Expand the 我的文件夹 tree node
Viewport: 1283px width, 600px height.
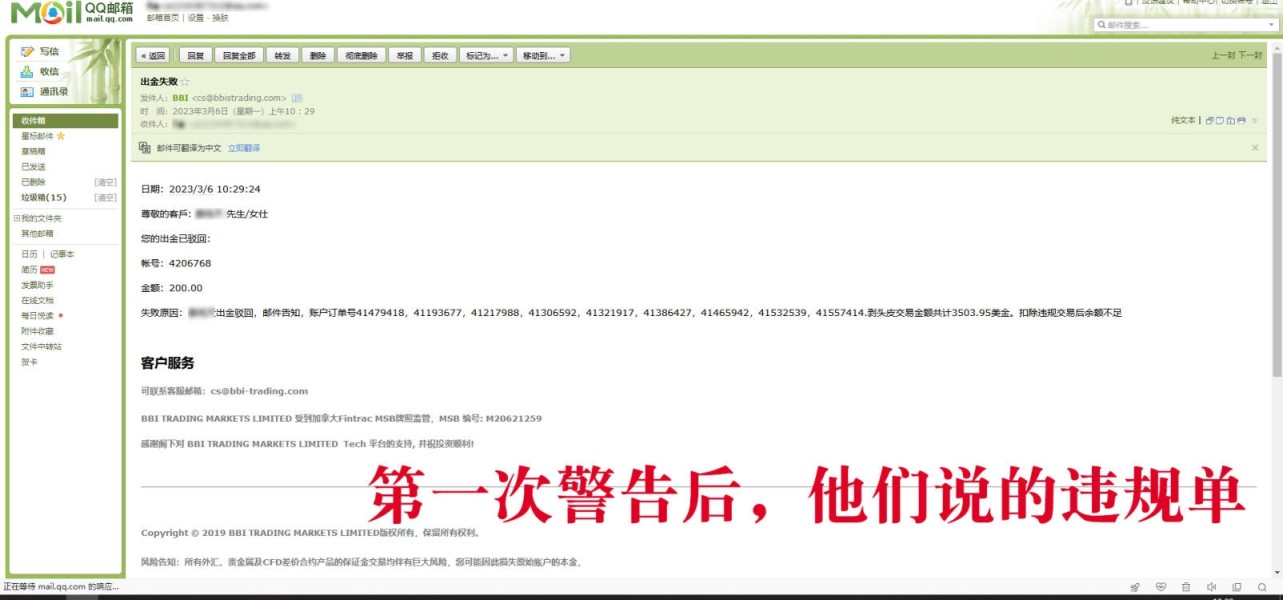(x=16, y=218)
